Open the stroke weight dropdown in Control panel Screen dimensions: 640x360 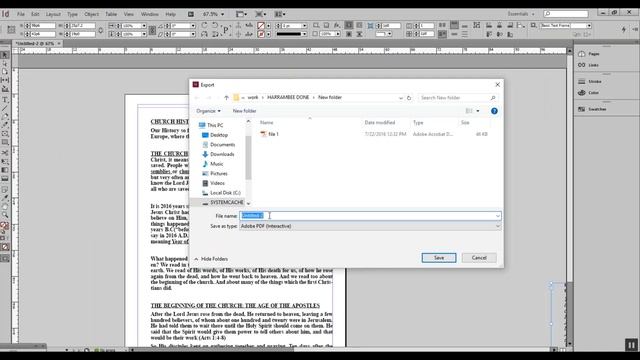pos(304,26)
